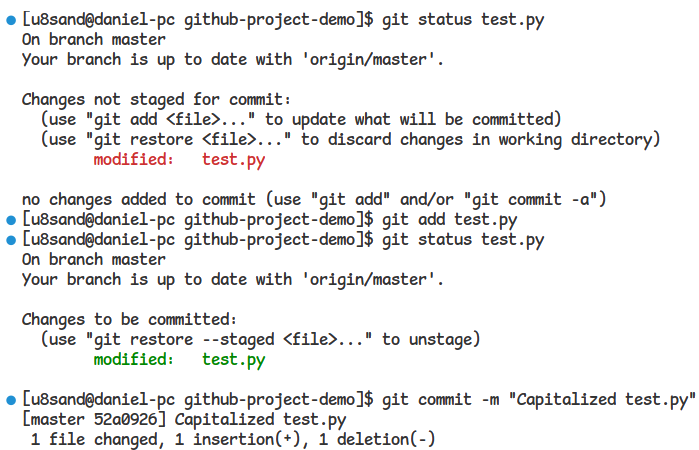Click the blue marker beside the git commit command
Image resolution: width=699 pixels, height=450 pixels.
[x=10, y=399]
